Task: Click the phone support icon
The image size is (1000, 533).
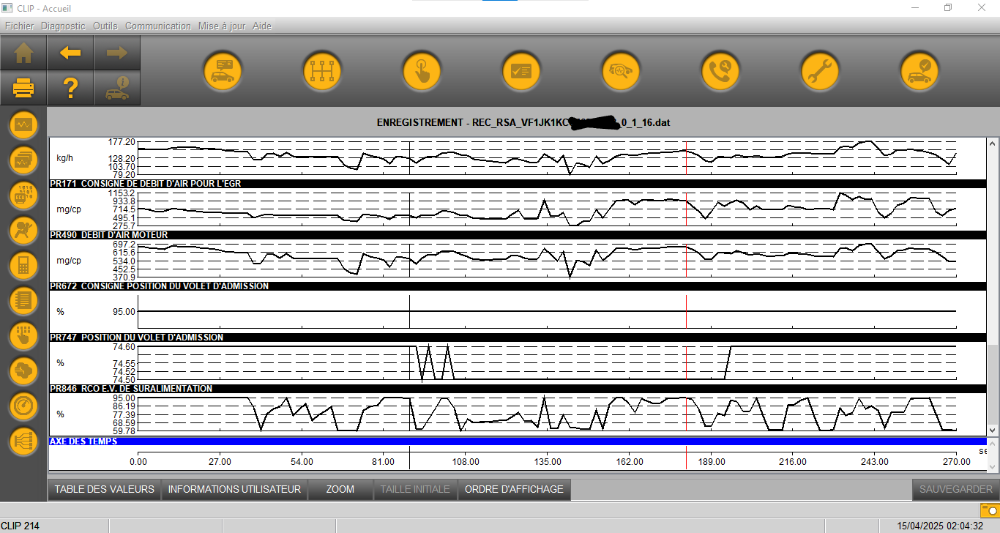Action: point(720,71)
